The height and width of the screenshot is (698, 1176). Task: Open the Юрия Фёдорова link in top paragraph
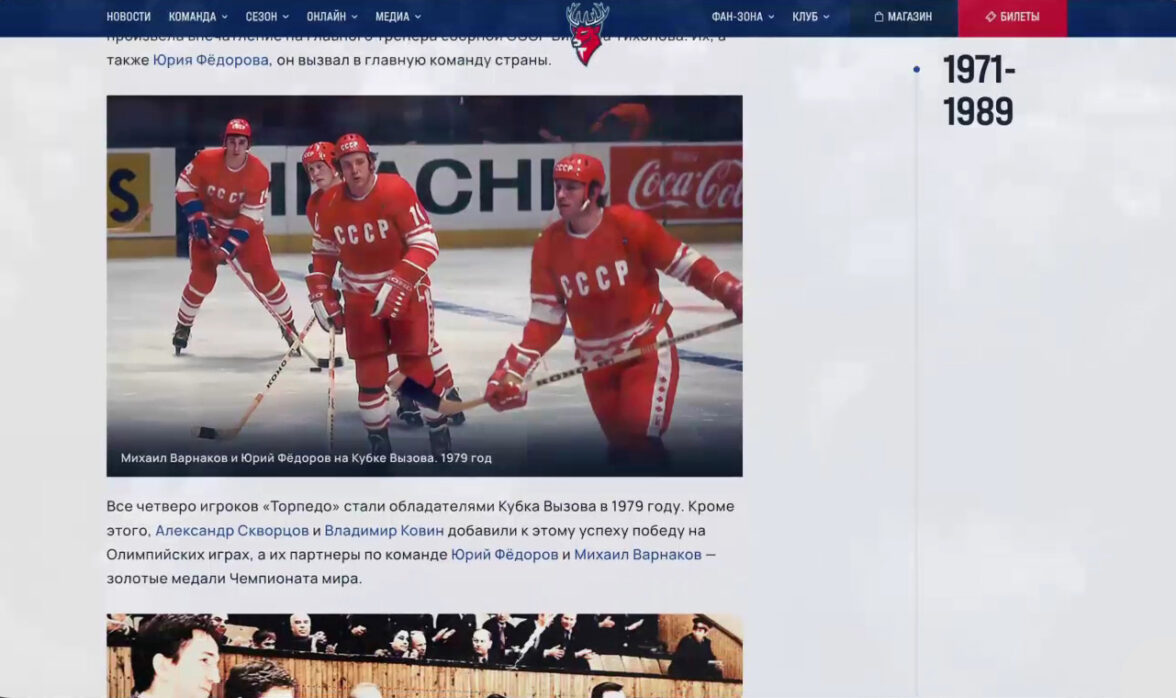coord(211,60)
